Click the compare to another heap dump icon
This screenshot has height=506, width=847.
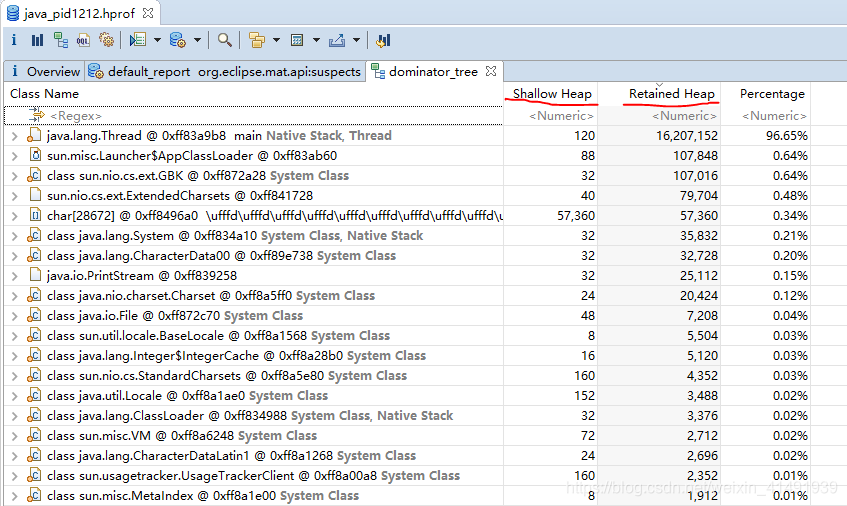[x=383, y=40]
